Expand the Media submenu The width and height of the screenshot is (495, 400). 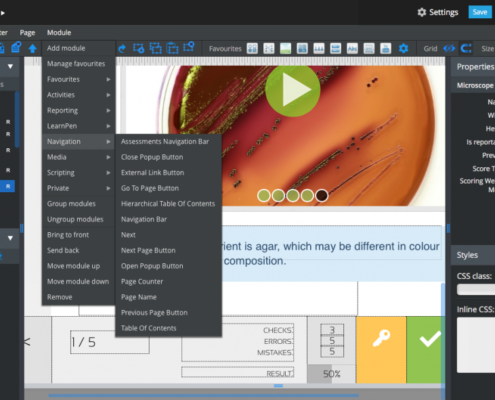[x=79, y=157]
